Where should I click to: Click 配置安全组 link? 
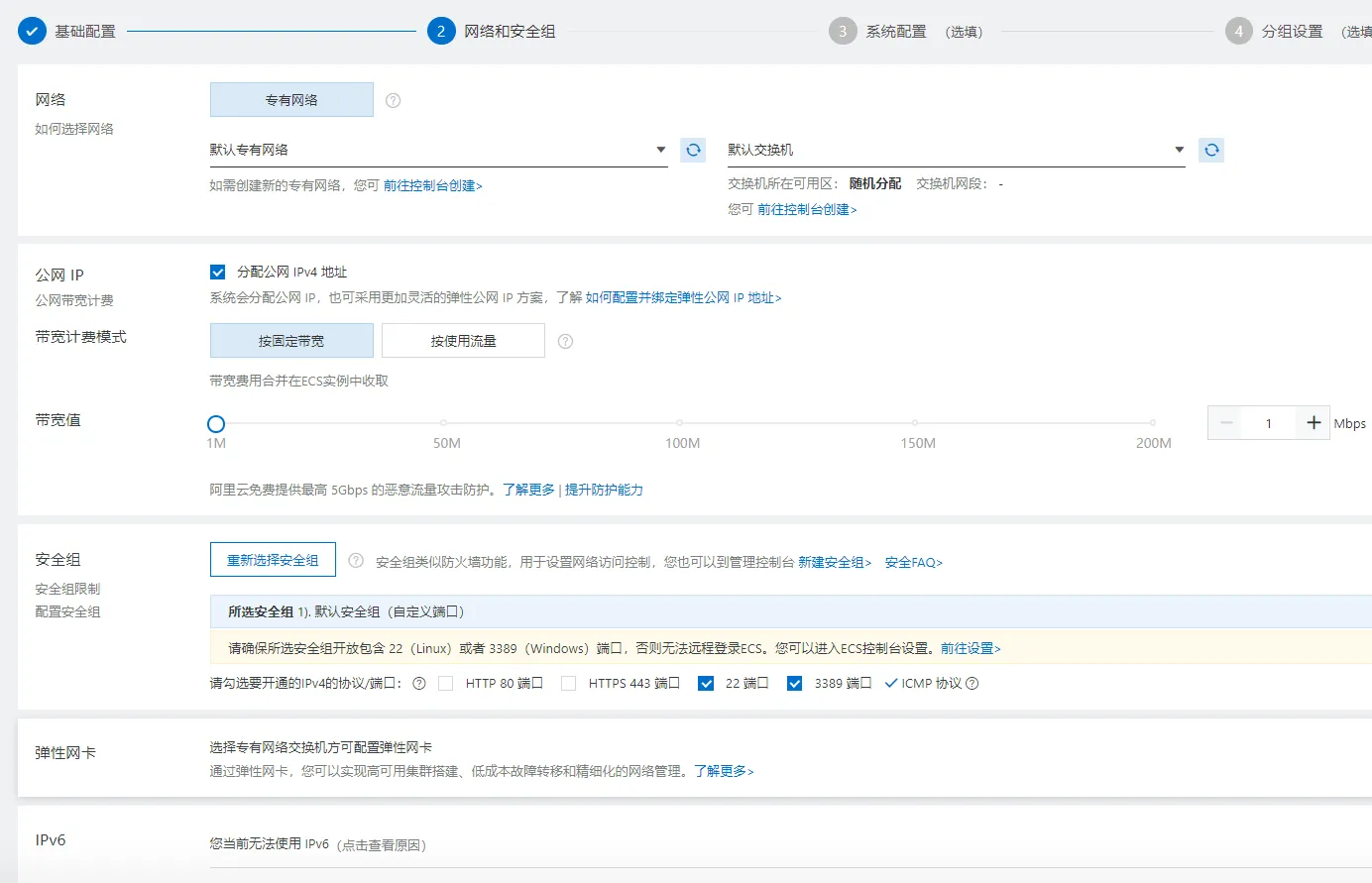tap(67, 611)
